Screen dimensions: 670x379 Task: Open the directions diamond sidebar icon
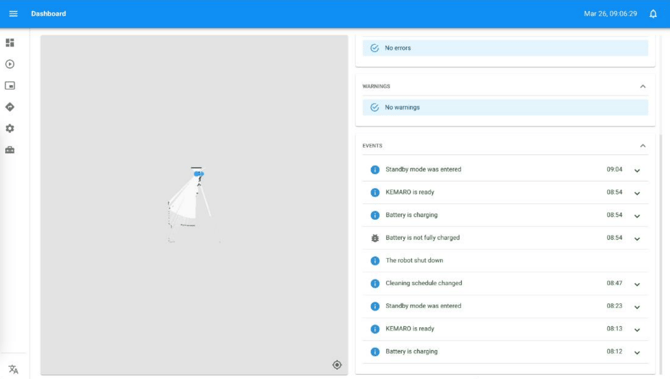[x=10, y=107]
